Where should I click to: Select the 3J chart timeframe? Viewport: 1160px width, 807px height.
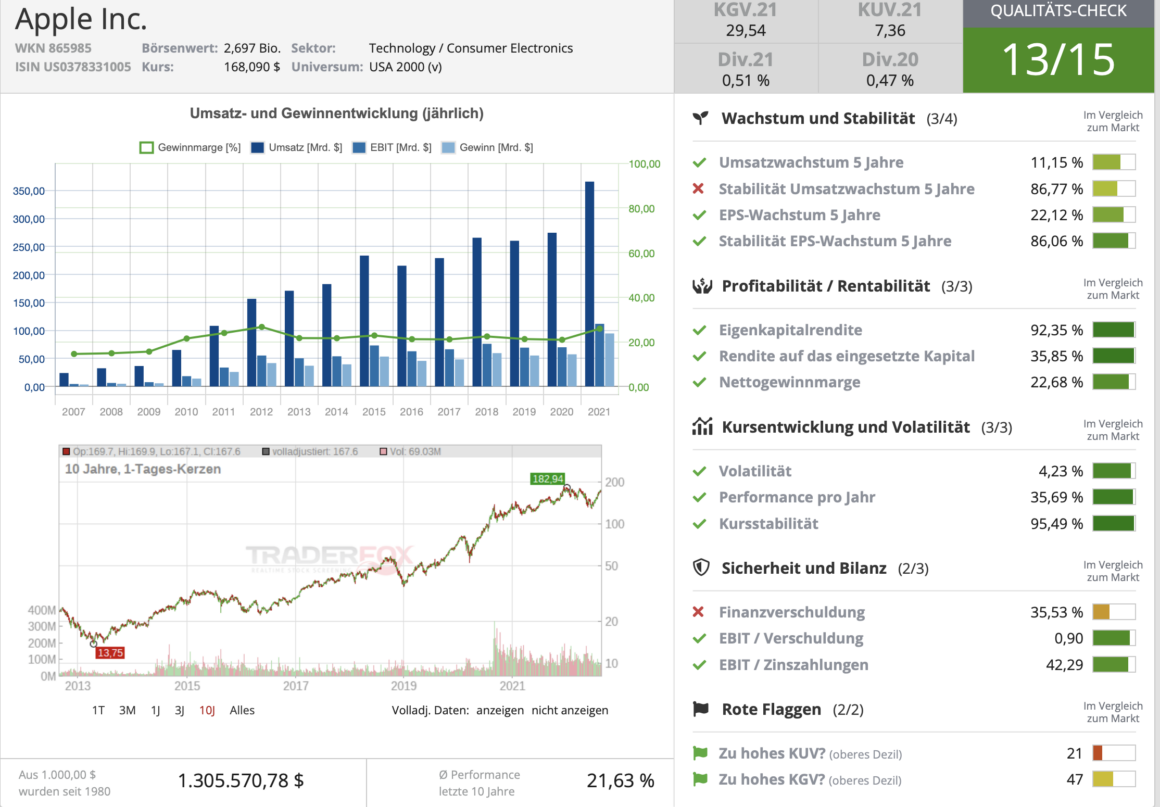180,710
